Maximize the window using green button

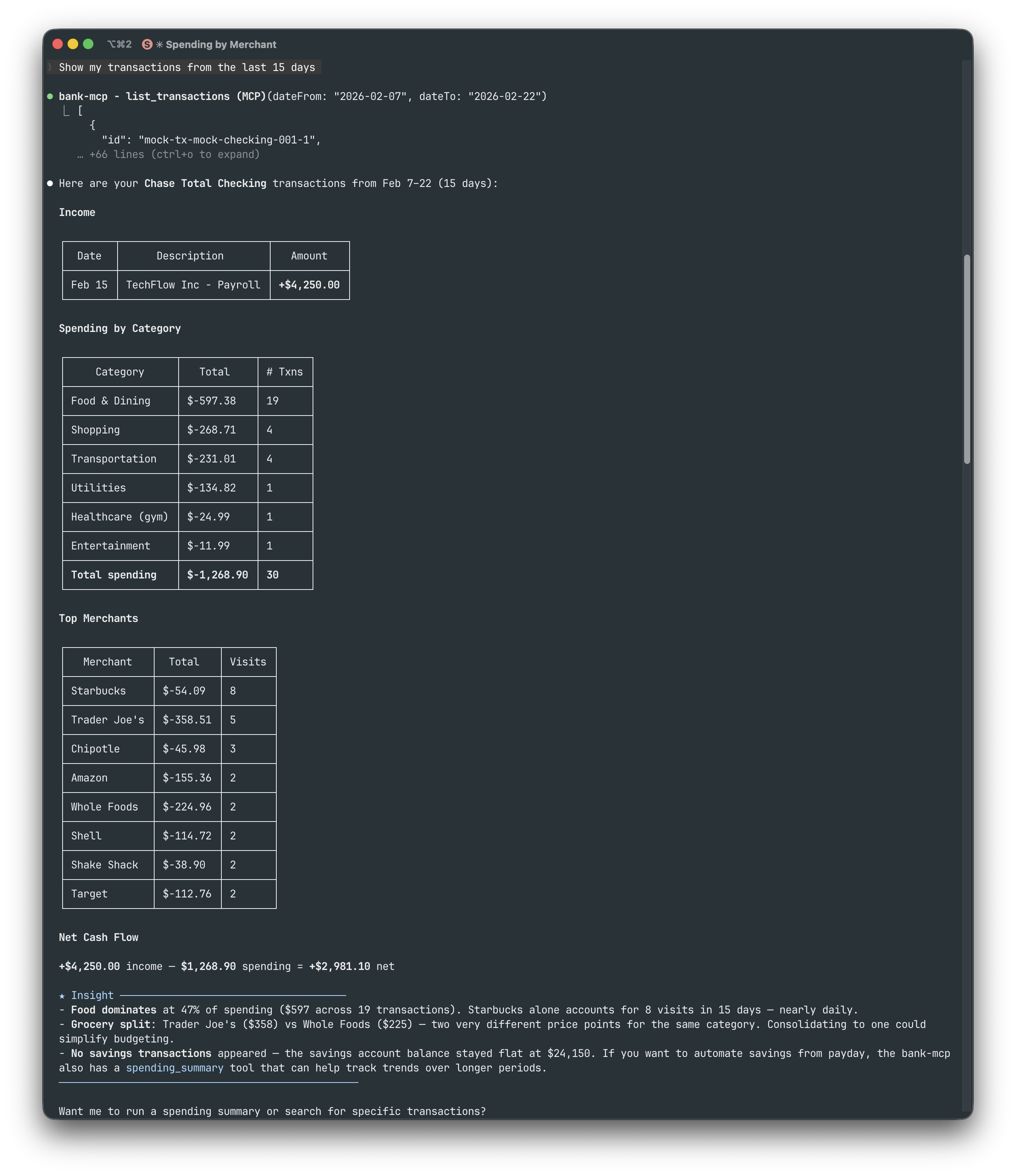(88, 44)
